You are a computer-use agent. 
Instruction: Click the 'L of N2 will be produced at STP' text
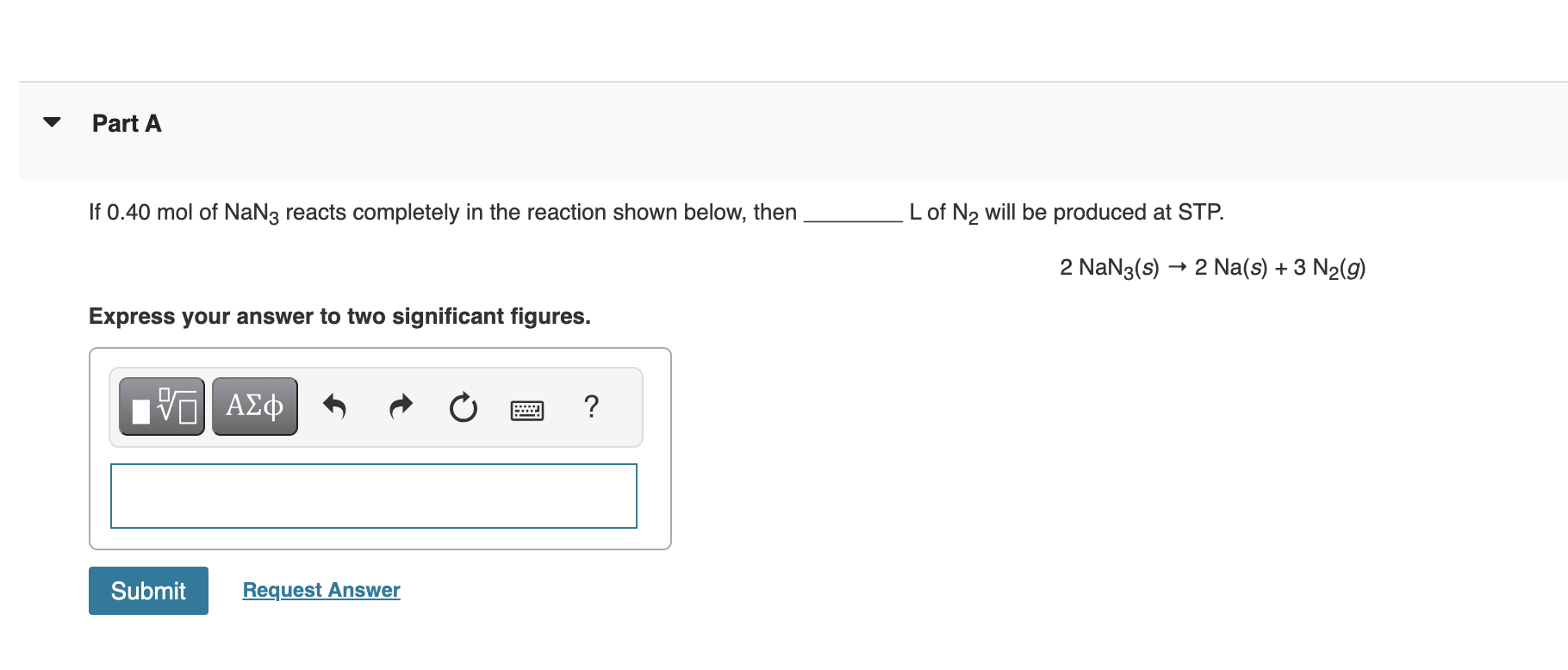point(1067,213)
